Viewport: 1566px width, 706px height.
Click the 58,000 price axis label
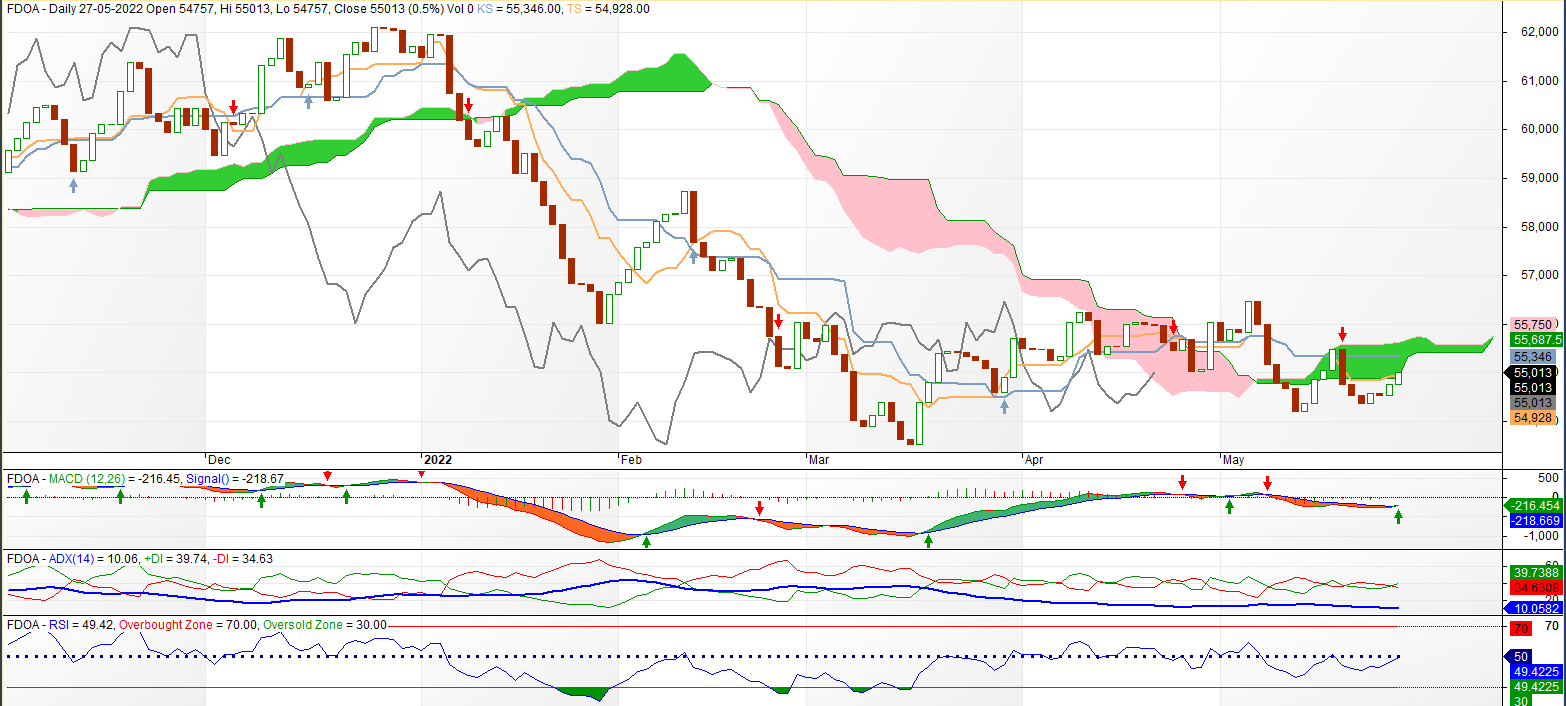[1540, 226]
